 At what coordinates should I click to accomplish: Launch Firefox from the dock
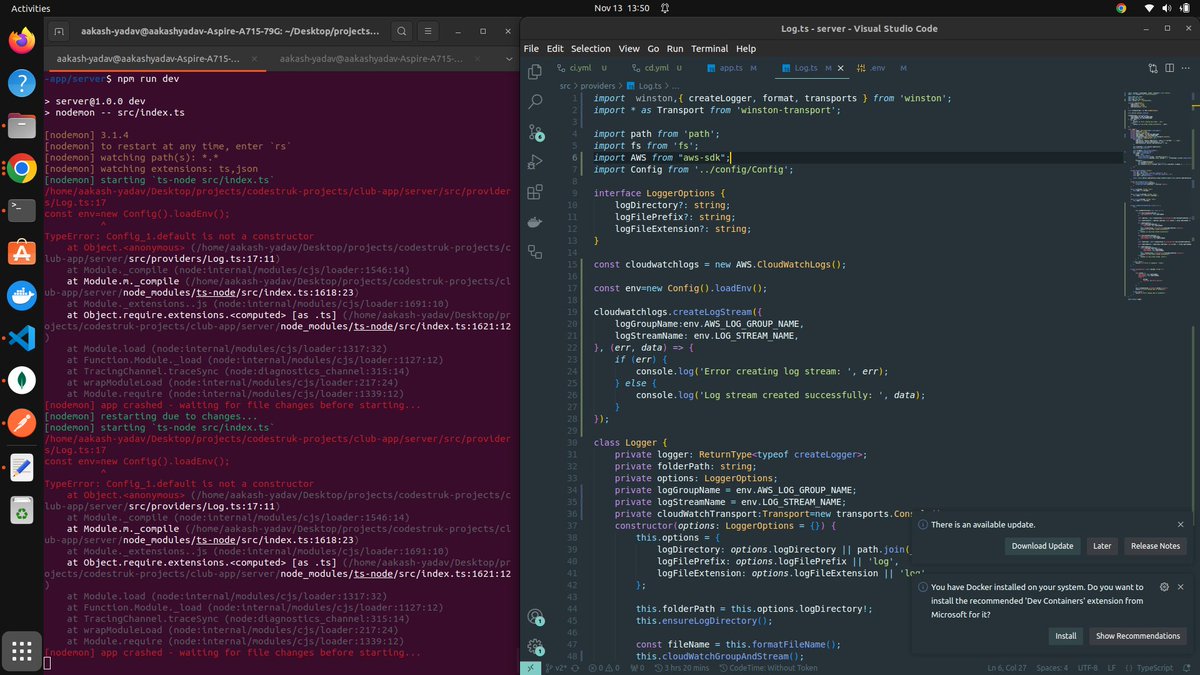tap(21, 41)
